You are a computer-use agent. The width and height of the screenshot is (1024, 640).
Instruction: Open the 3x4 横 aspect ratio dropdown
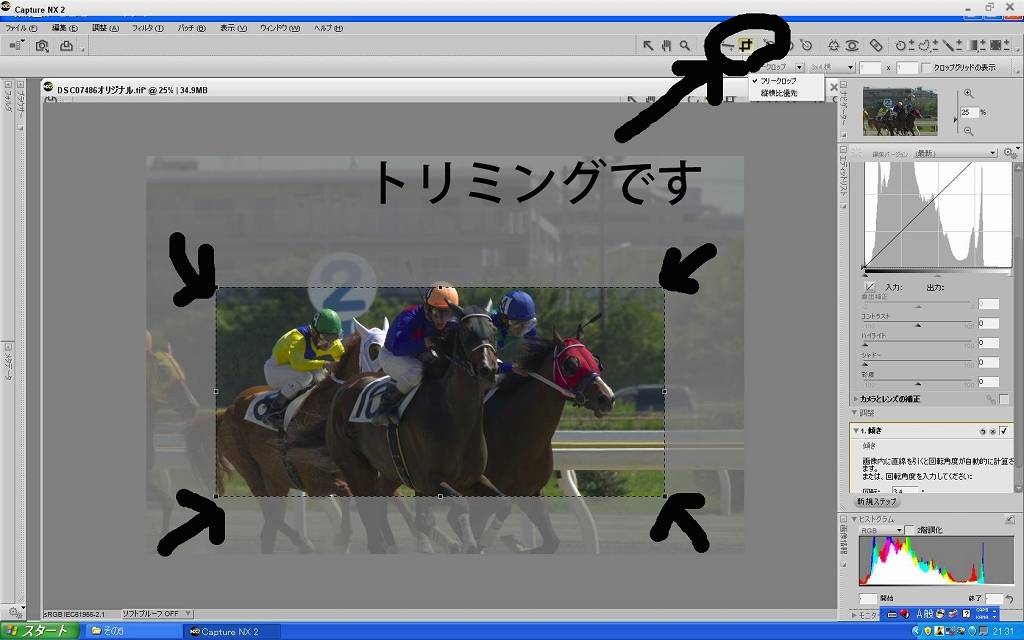click(x=832, y=67)
